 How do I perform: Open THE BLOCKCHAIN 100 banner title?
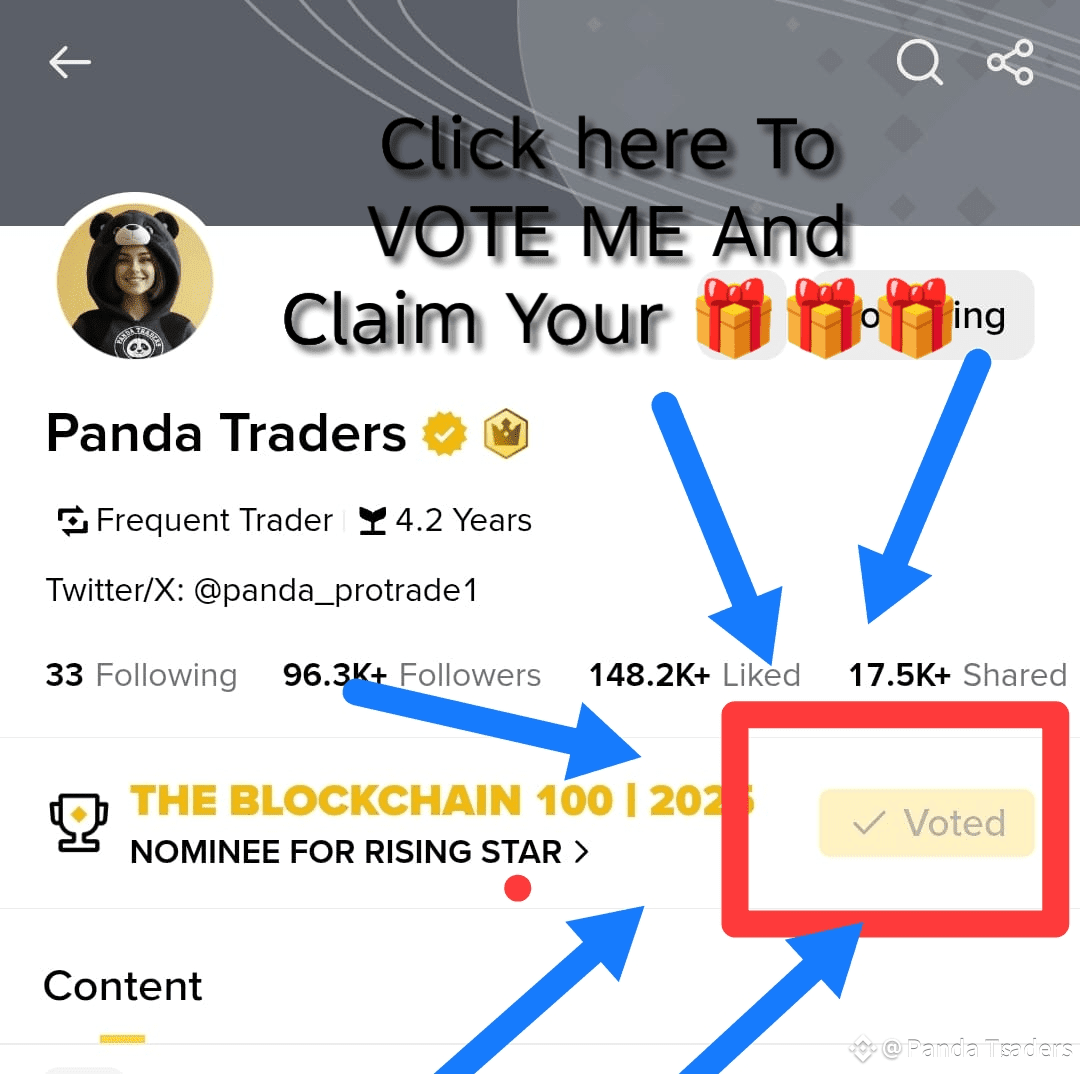pos(442,801)
